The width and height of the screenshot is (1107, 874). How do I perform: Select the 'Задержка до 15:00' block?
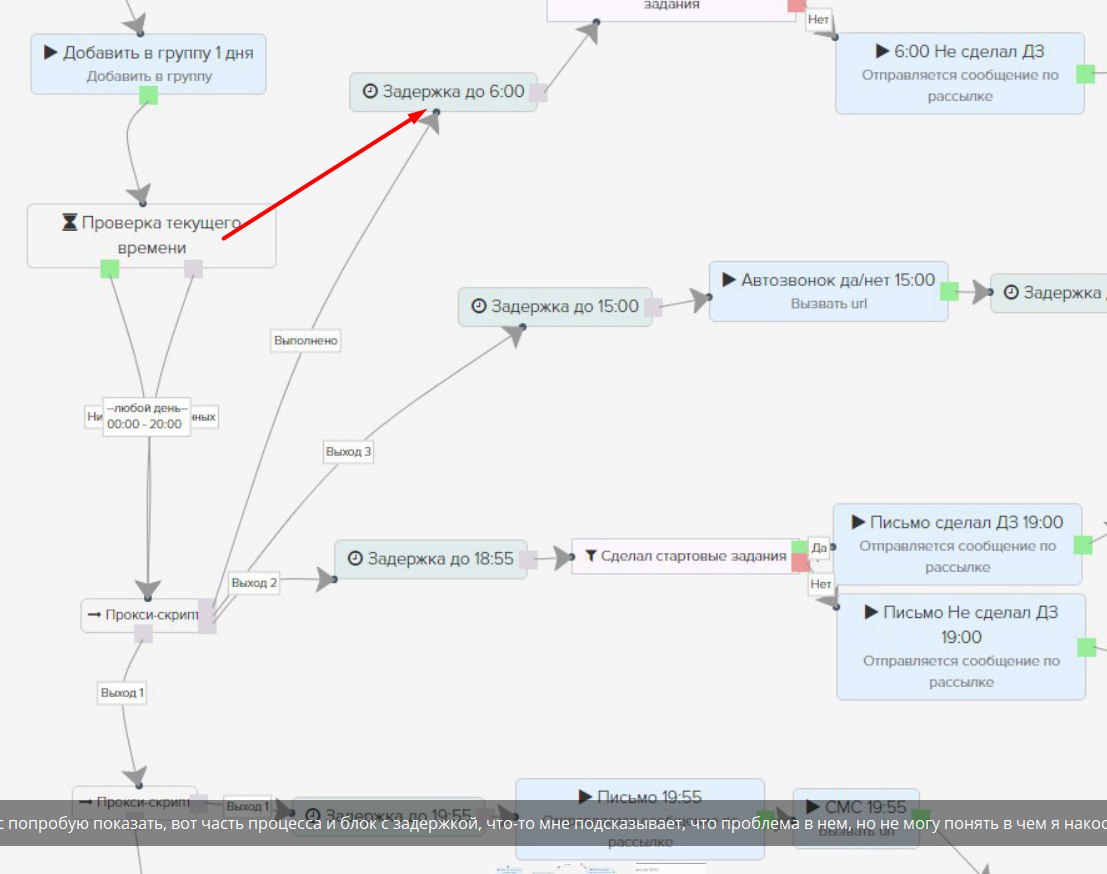point(555,306)
